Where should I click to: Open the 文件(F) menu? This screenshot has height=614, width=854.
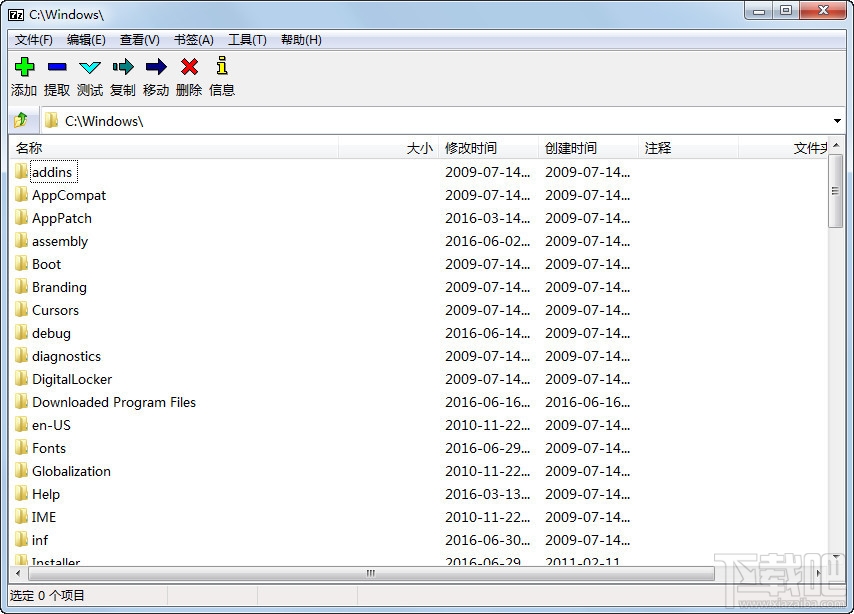(x=33, y=39)
